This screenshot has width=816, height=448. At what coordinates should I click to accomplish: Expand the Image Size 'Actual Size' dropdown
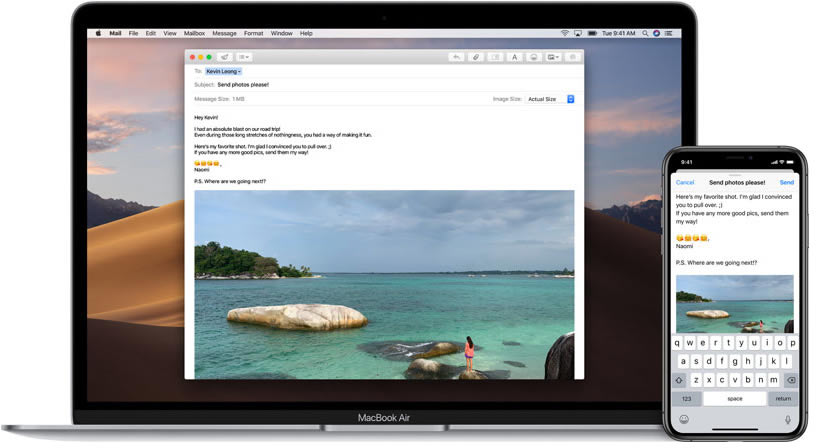[x=550, y=99]
